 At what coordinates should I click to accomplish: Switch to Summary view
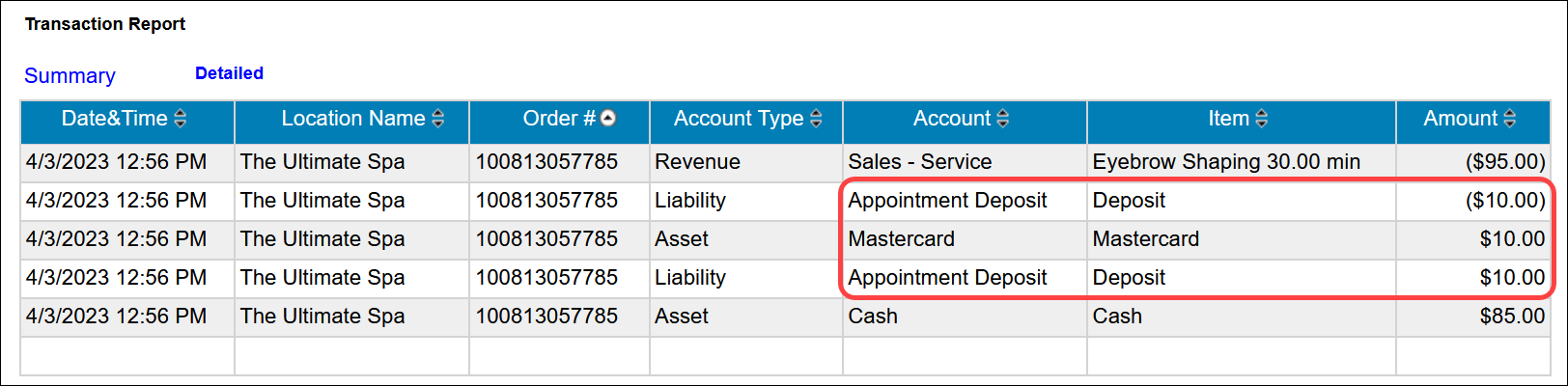[70, 75]
